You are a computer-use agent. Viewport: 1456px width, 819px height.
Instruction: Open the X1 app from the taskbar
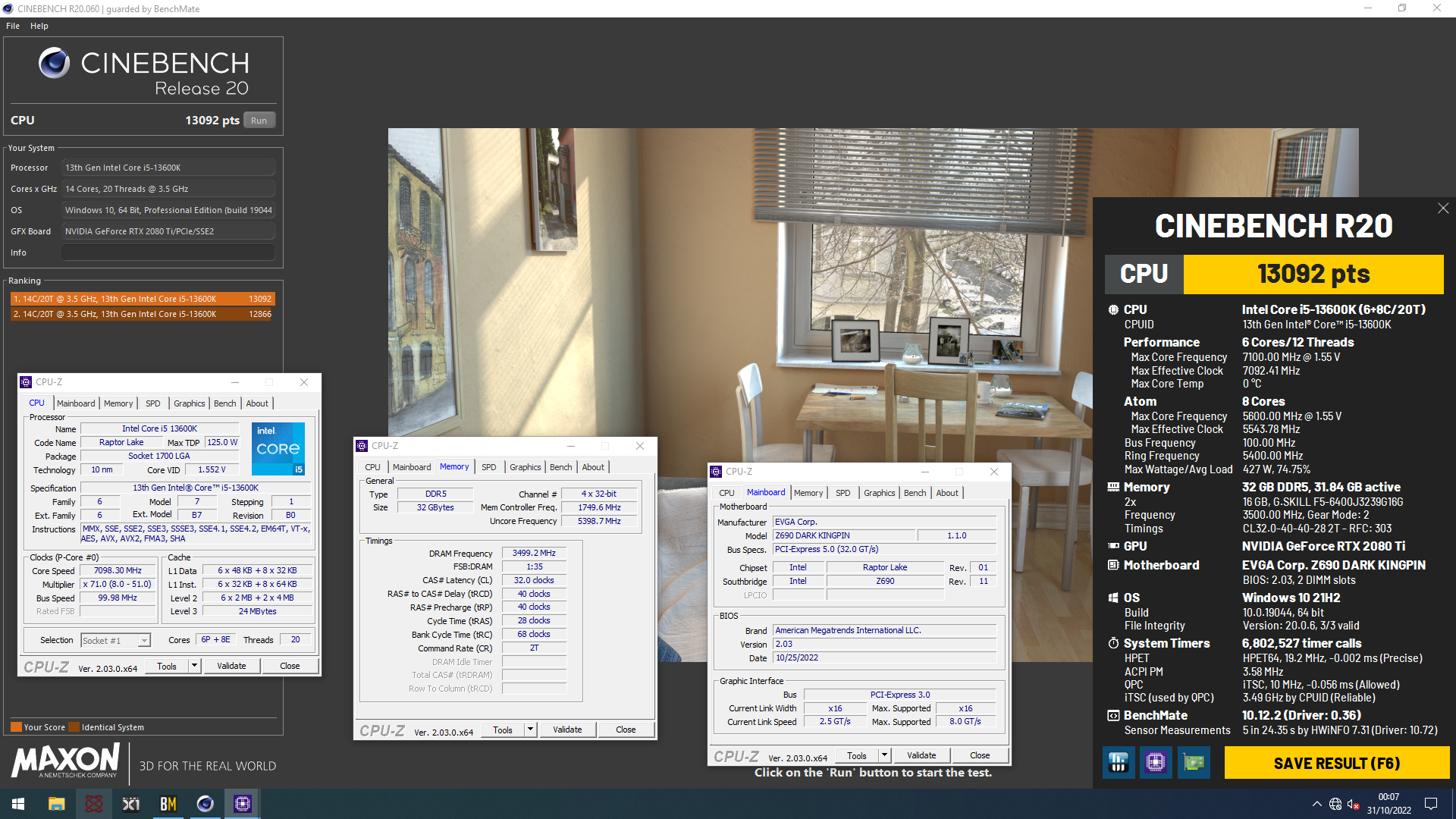point(130,804)
